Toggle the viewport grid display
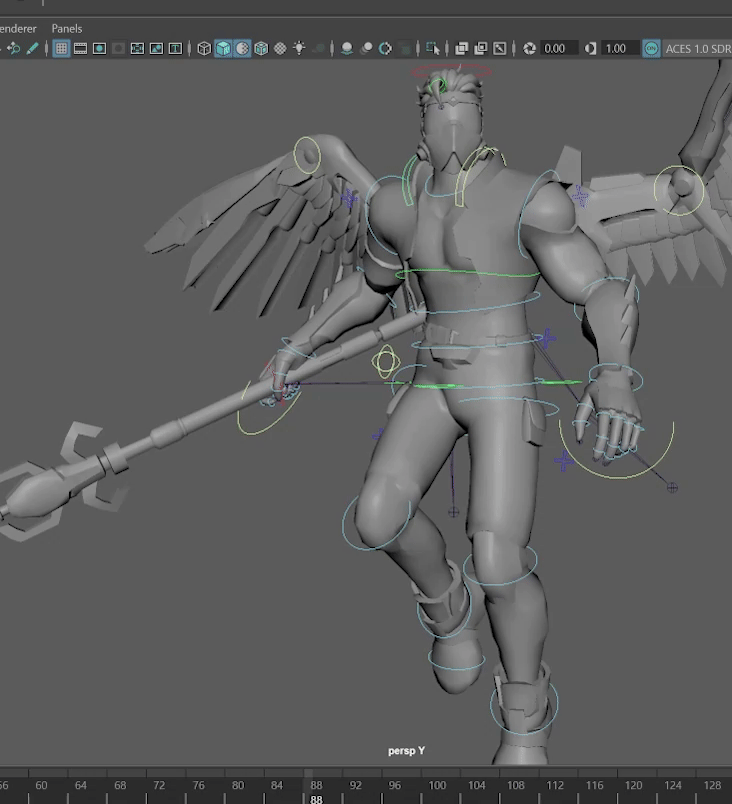 click(x=62, y=49)
